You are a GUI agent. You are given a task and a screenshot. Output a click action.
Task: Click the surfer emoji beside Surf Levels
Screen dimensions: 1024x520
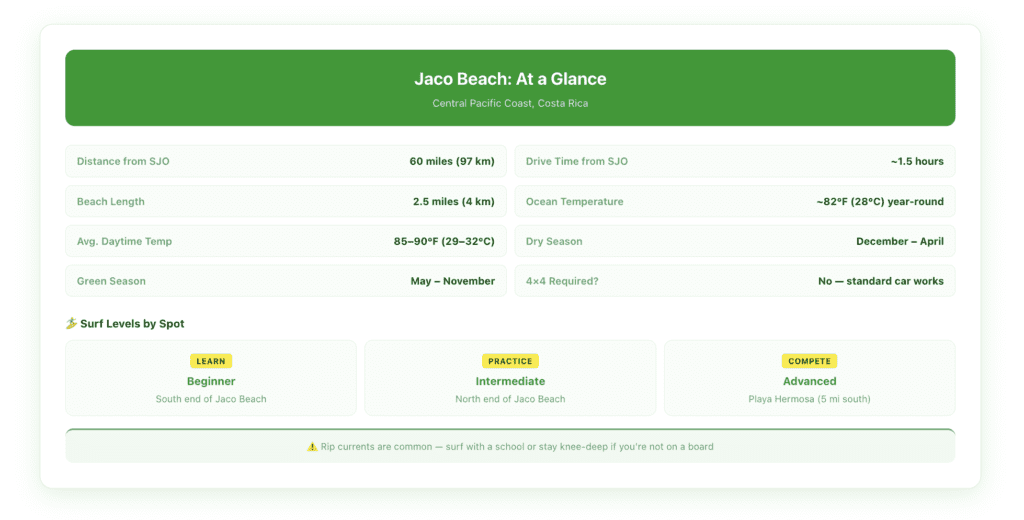[71, 323]
